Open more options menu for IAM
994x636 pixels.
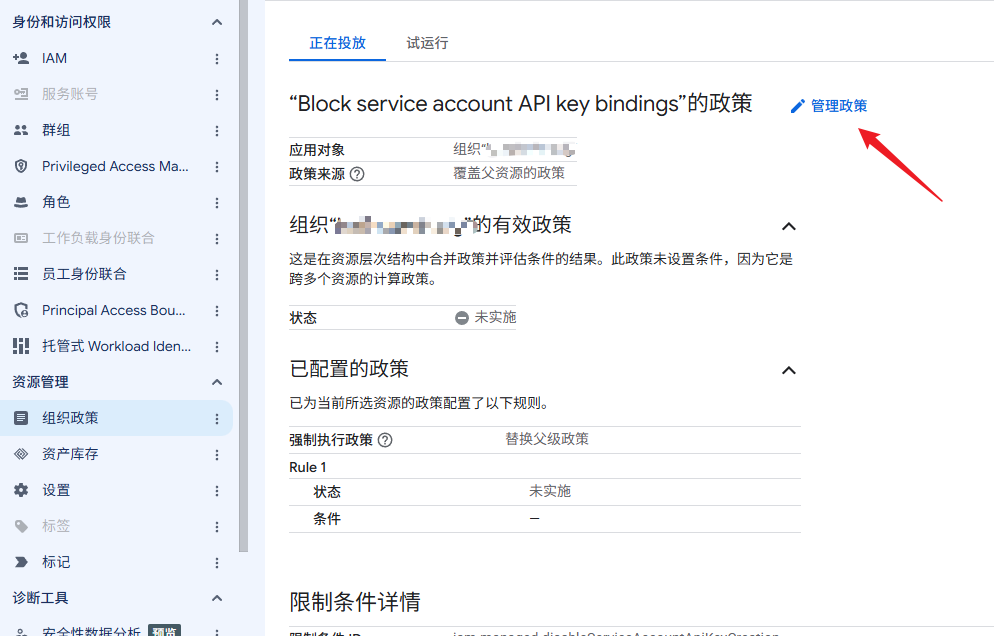click(217, 58)
